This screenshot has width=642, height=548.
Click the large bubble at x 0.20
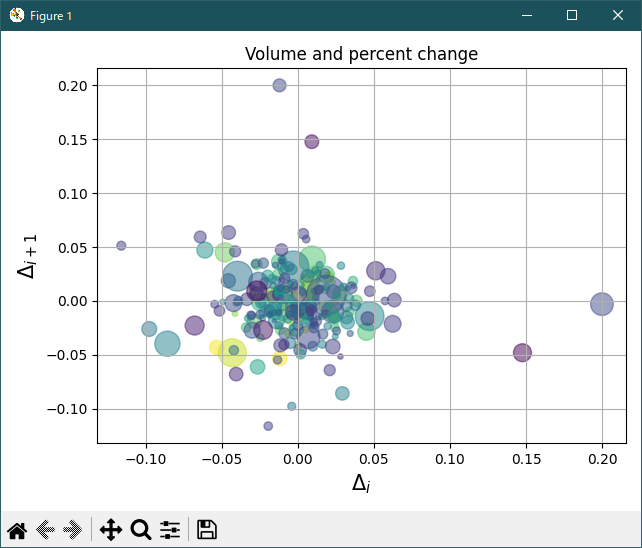(602, 304)
